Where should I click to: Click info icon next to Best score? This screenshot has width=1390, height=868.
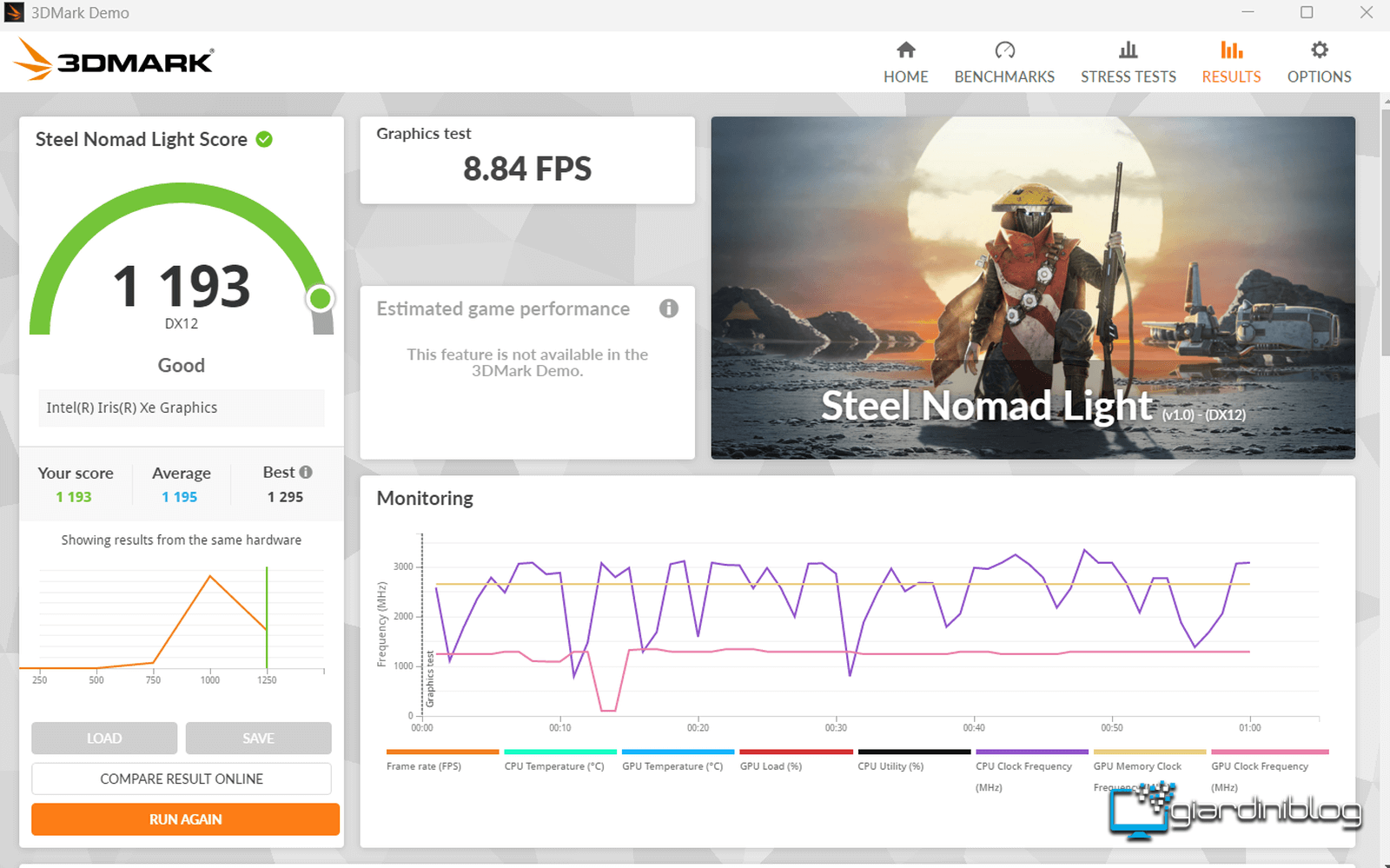[306, 472]
